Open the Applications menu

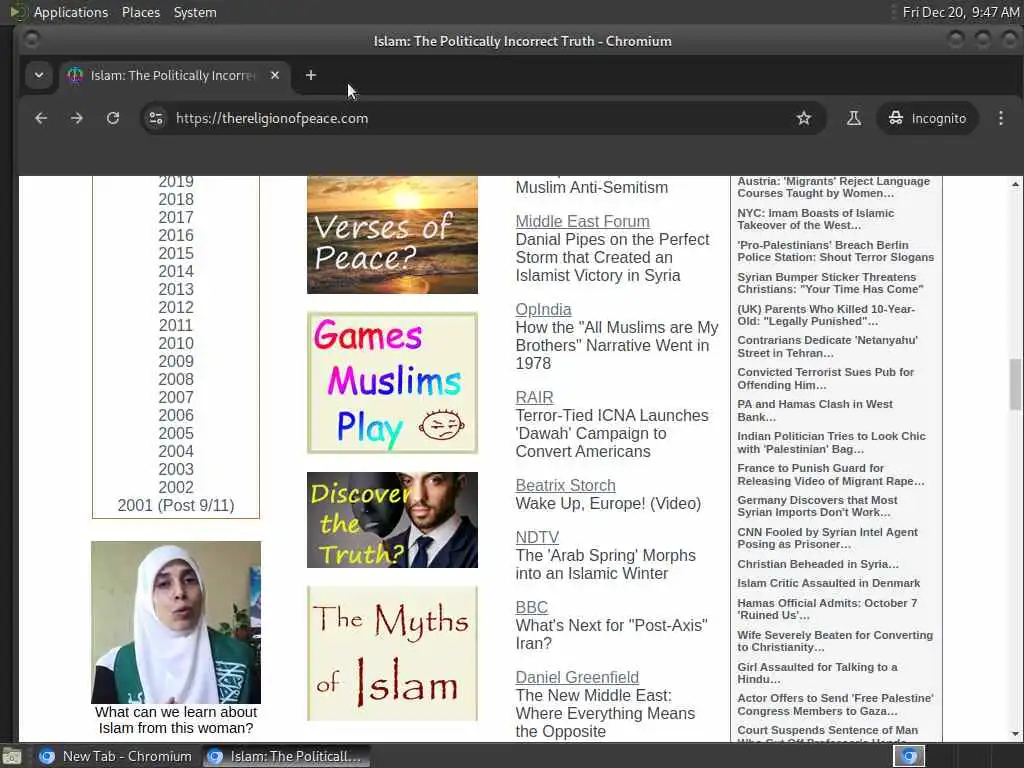[71, 12]
